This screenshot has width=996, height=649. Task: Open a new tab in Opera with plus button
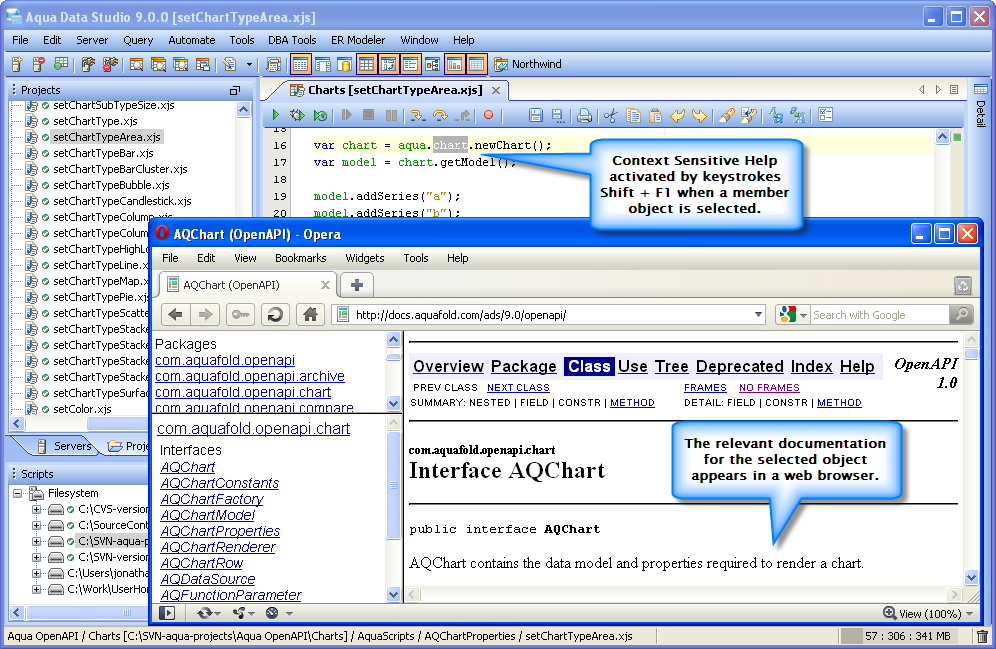[356, 285]
